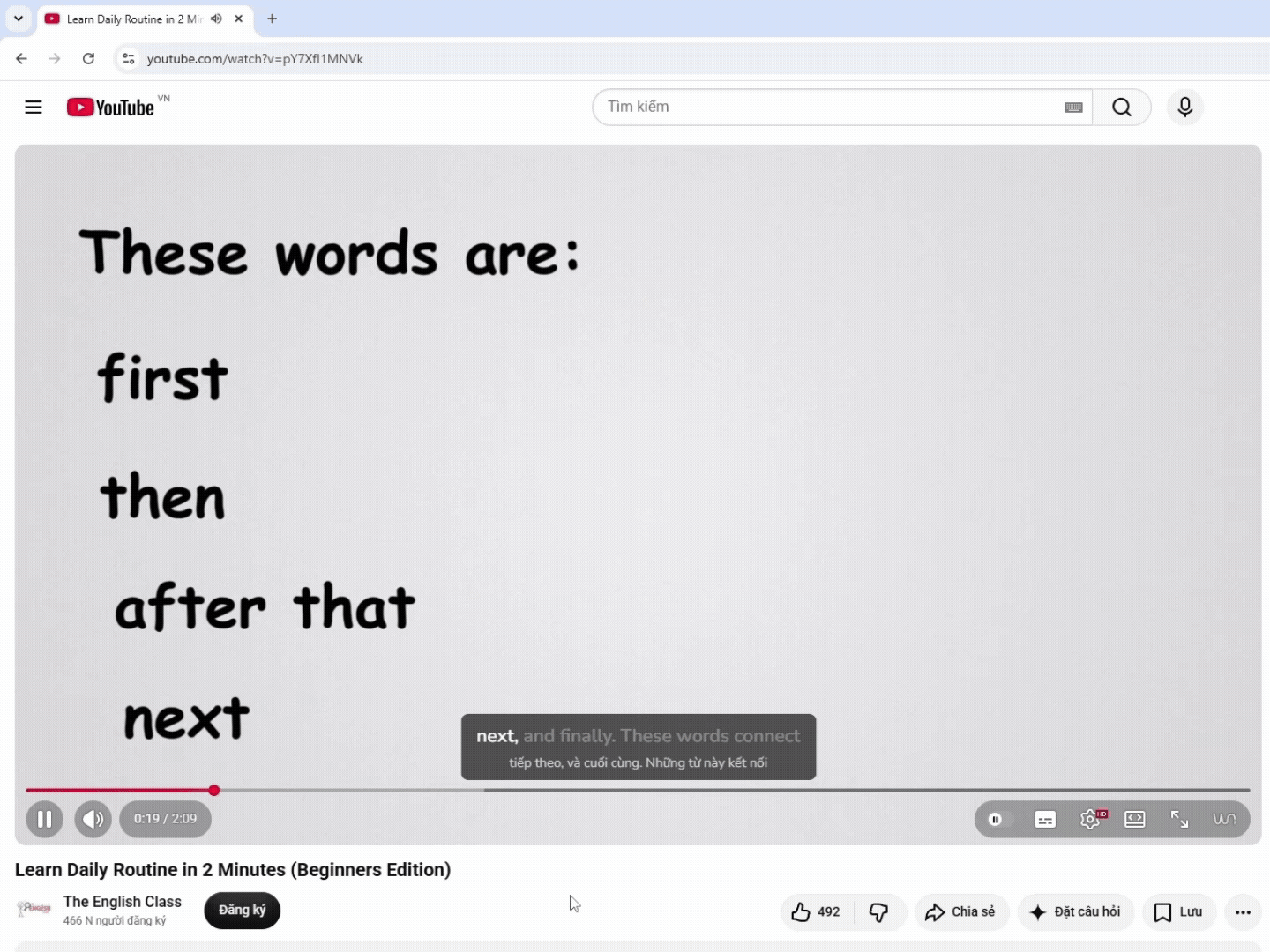Open the on-screen keyboard in search box
The image size is (1270, 952).
[x=1073, y=108]
